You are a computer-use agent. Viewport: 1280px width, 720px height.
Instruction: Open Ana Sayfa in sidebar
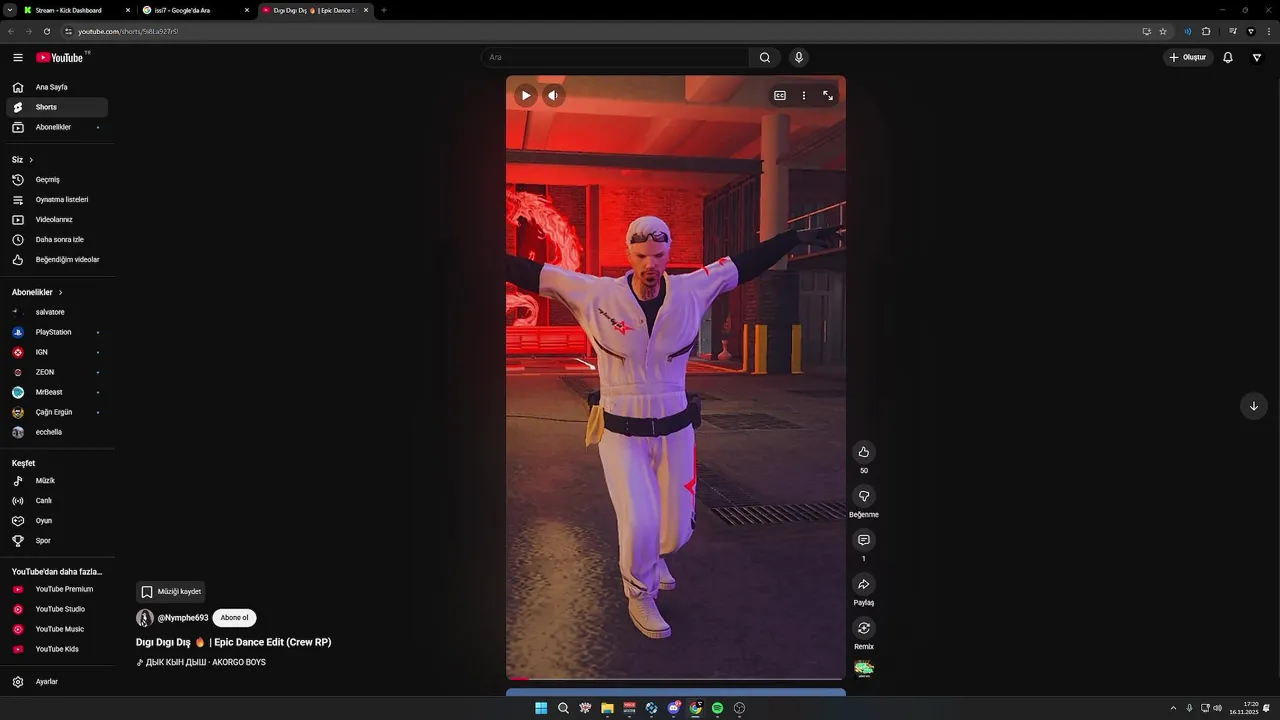57,87
